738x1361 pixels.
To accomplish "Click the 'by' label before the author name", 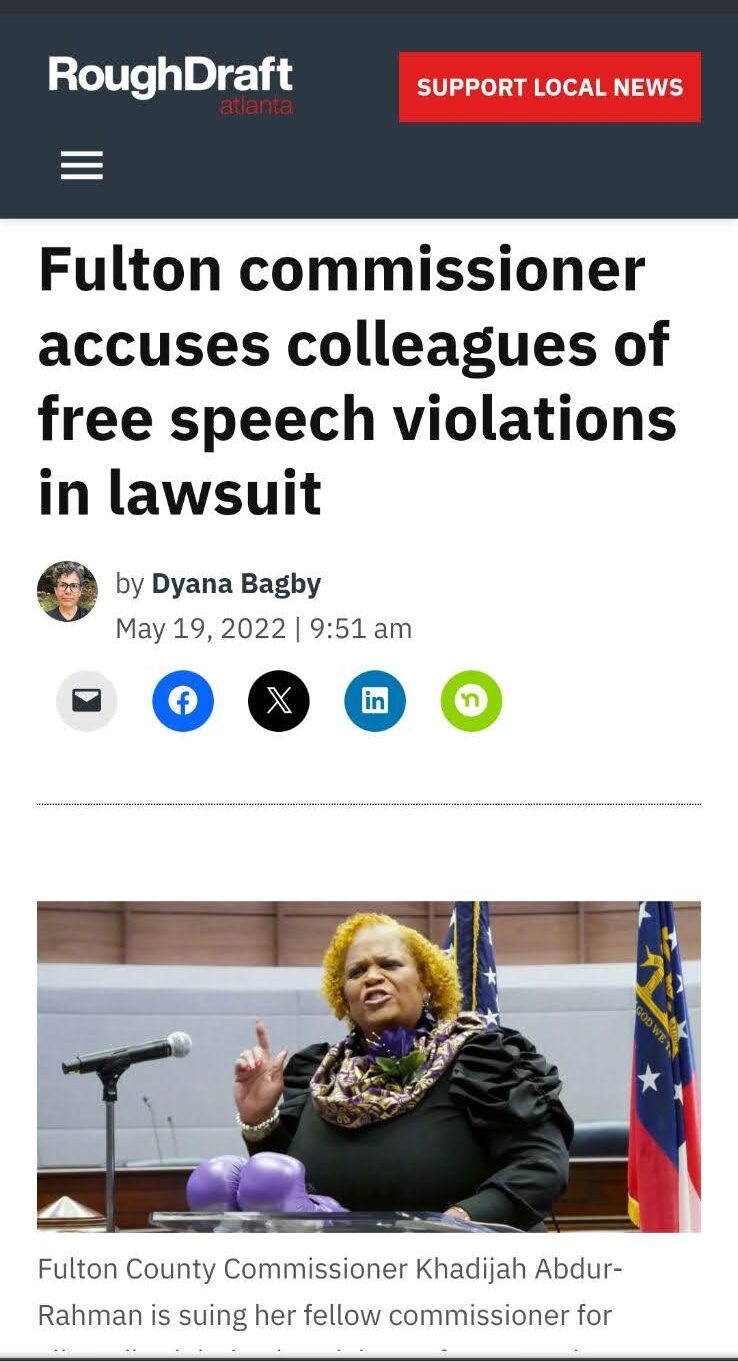I will click(130, 584).
